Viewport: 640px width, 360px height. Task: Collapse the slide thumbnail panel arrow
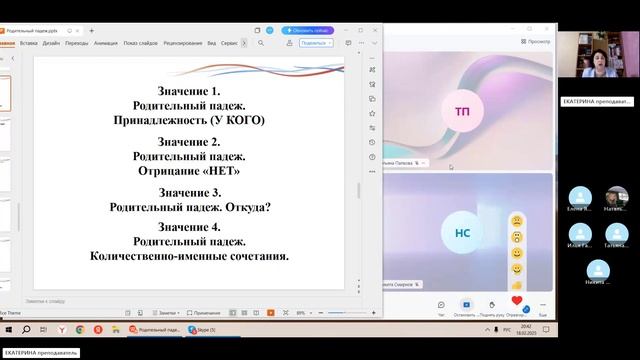(x=13, y=58)
